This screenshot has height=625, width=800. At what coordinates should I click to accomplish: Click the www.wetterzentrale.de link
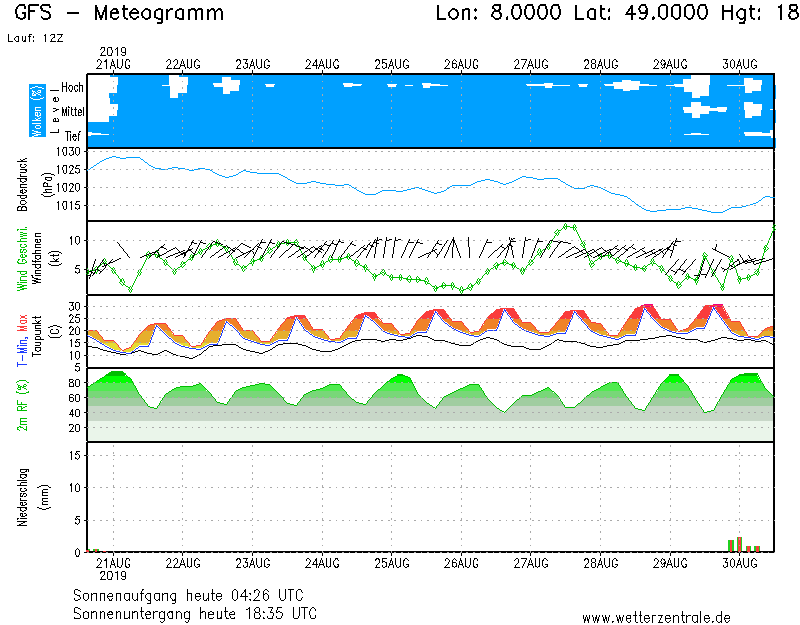coord(655,618)
